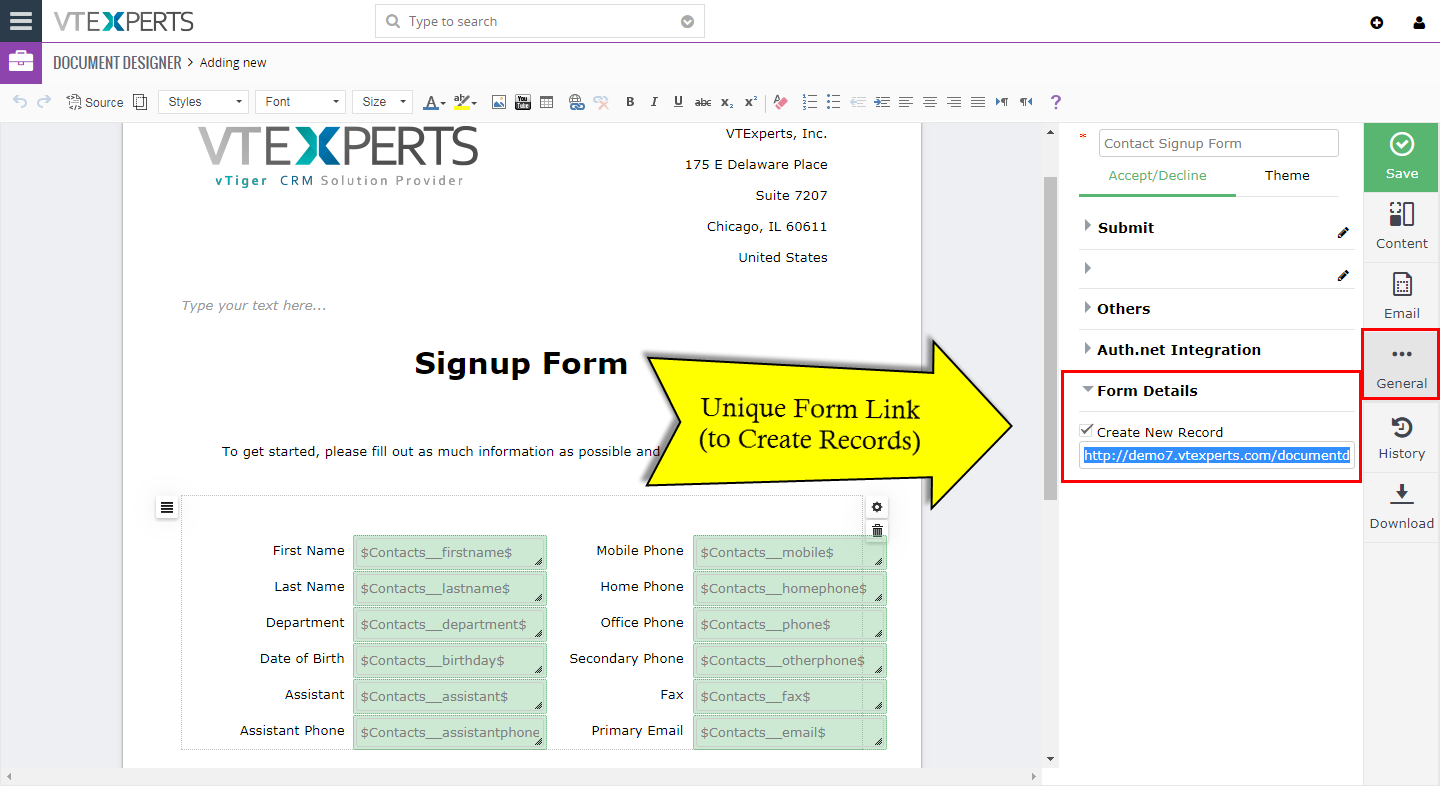Open the hamburger main menu
This screenshot has height=809, width=1440.
click(x=21, y=21)
